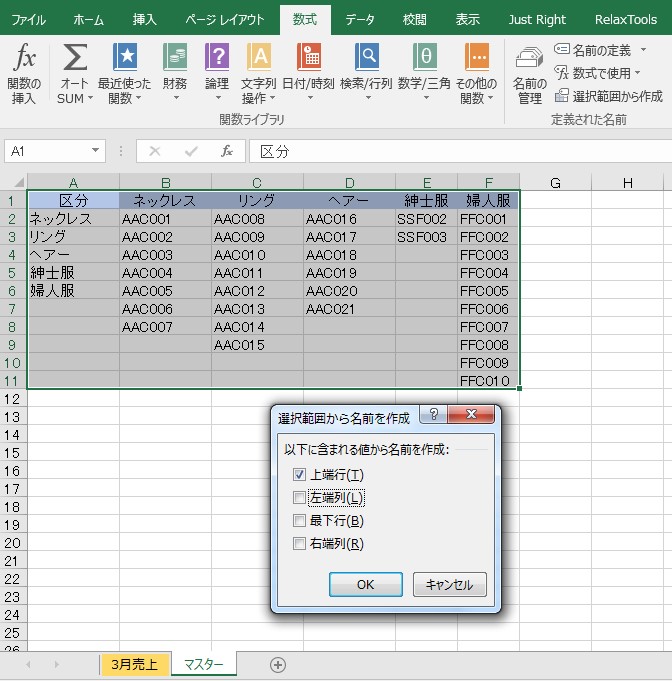672x681 pixels.
Task: Select the row 12 header
Action: [13, 399]
